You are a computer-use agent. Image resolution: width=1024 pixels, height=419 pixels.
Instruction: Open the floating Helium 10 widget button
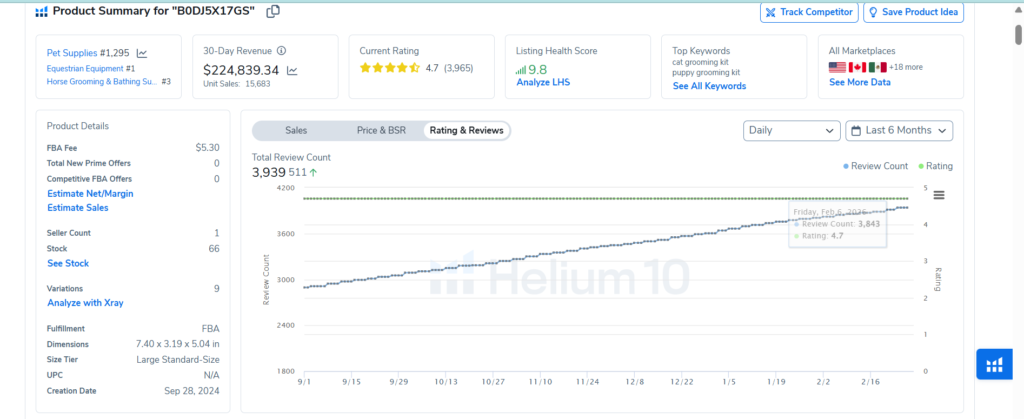(x=994, y=365)
